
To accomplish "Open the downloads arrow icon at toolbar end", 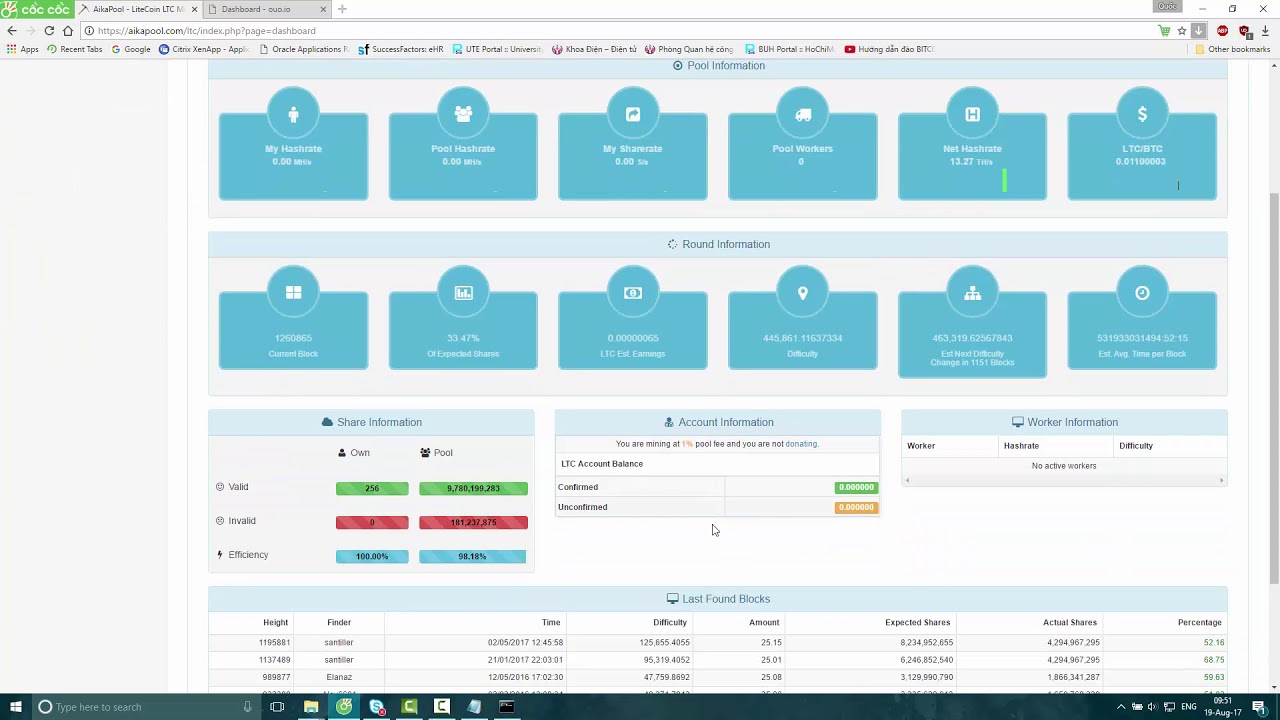I will [x=1265, y=31].
